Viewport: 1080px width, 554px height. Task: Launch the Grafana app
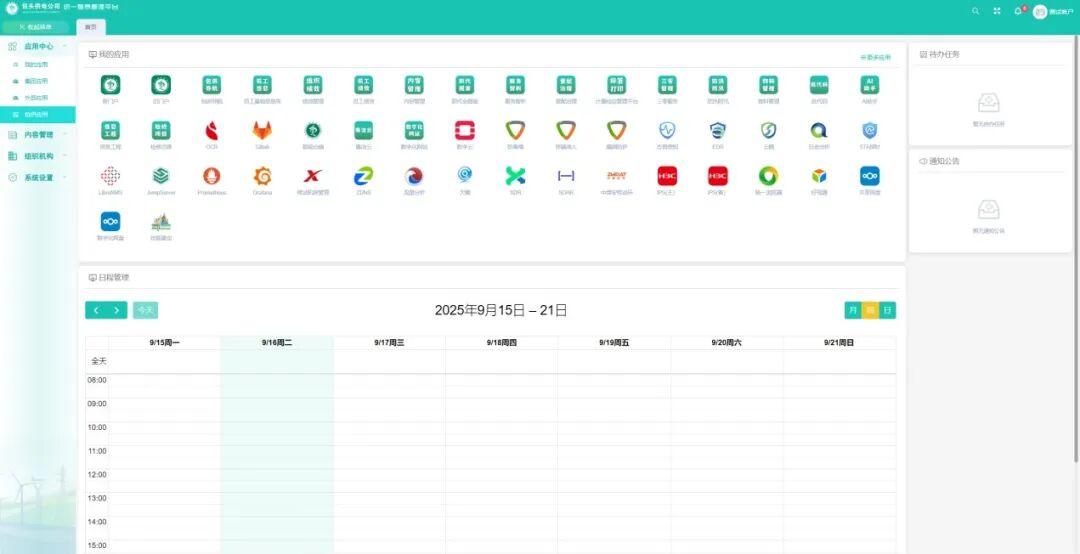pos(262,176)
